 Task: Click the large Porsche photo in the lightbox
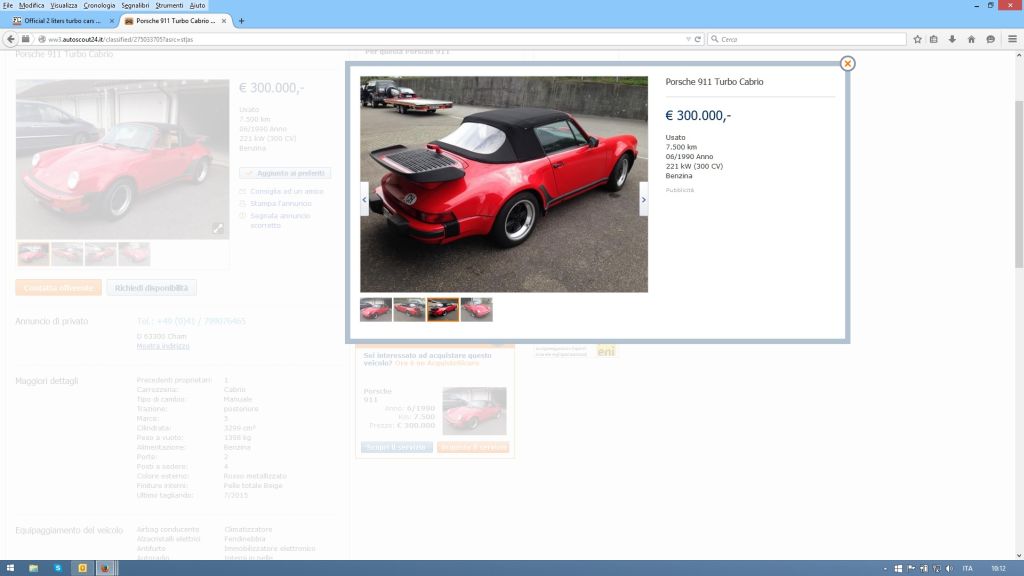(504, 184)
